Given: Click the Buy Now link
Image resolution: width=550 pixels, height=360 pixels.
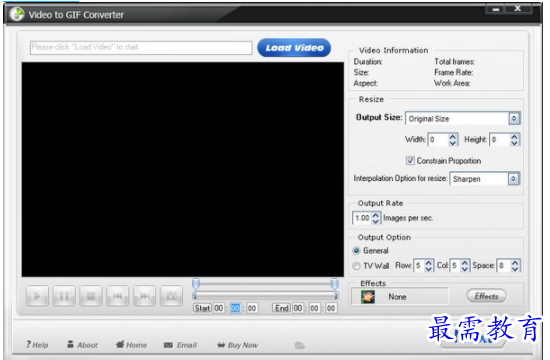Looking at the screenshot, I should (x=237, y=345).
